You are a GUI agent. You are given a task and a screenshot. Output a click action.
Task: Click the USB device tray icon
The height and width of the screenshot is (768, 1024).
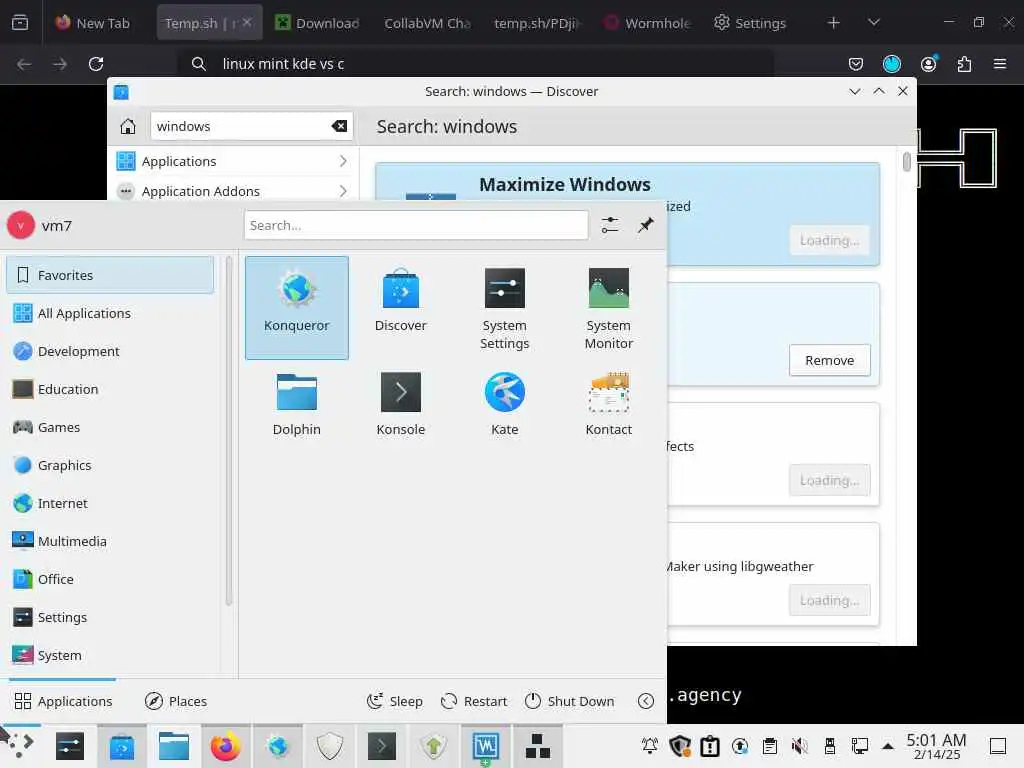coord(829,746)
